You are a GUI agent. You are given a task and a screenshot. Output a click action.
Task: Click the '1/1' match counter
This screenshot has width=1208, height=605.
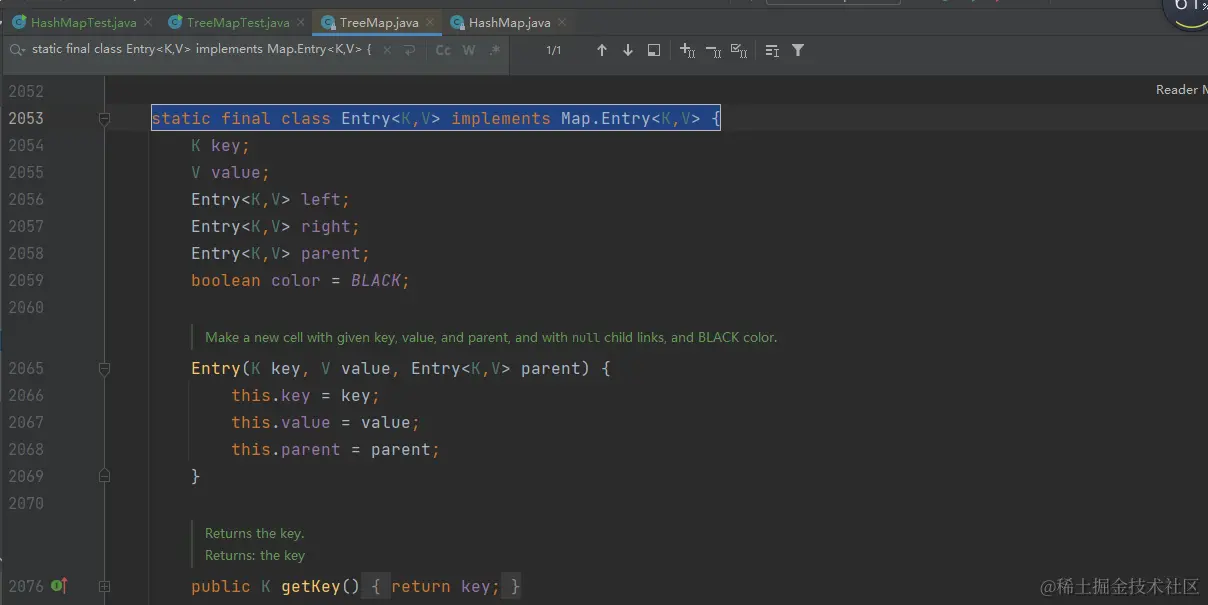click(x=554, y=50)
